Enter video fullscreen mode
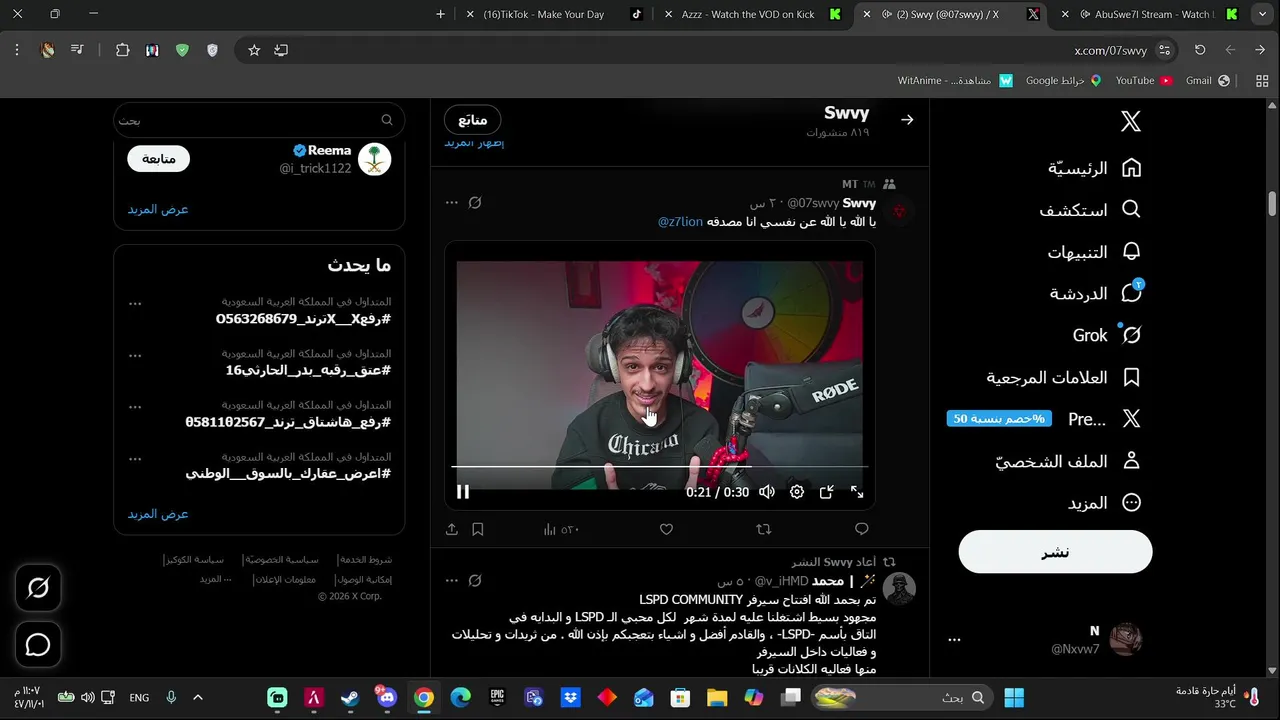Screen dimensions: 1280x720 tap(857, 492)
